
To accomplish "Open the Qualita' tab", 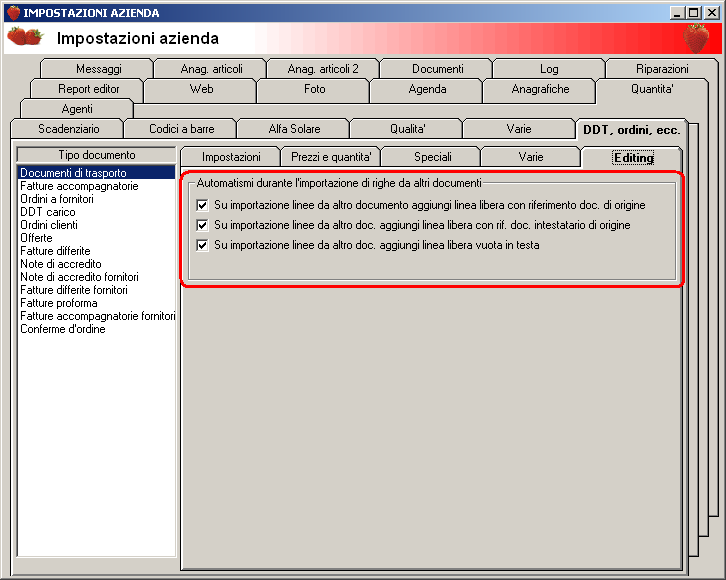I will [x=407, y=129].
